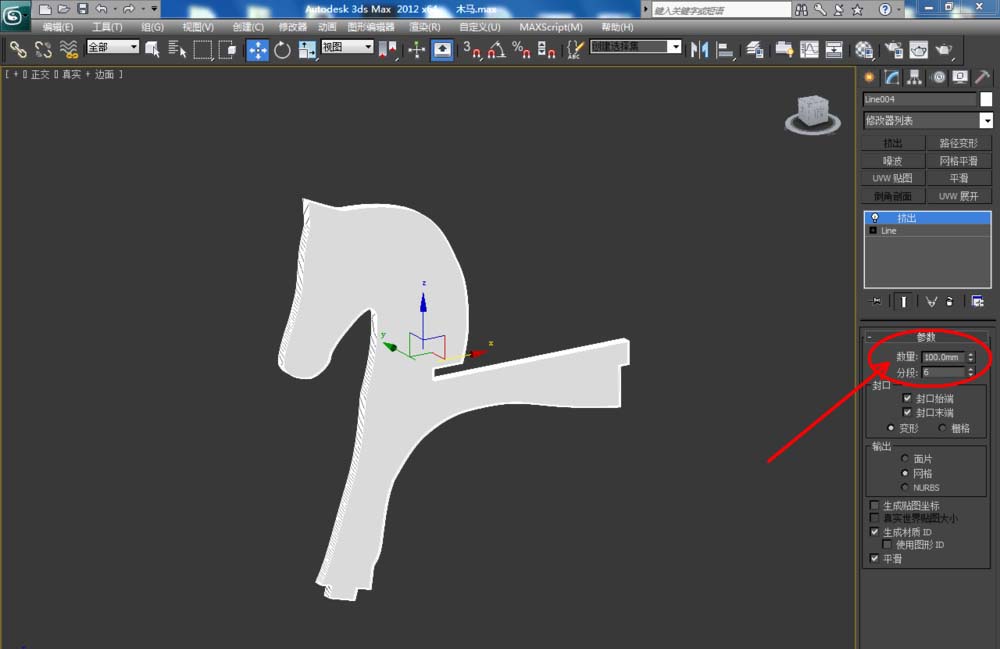Viewport: 1000px width, 649px height.
Task: Toggle the 生成材质 ID checkbox
Action: coord(874,532)
